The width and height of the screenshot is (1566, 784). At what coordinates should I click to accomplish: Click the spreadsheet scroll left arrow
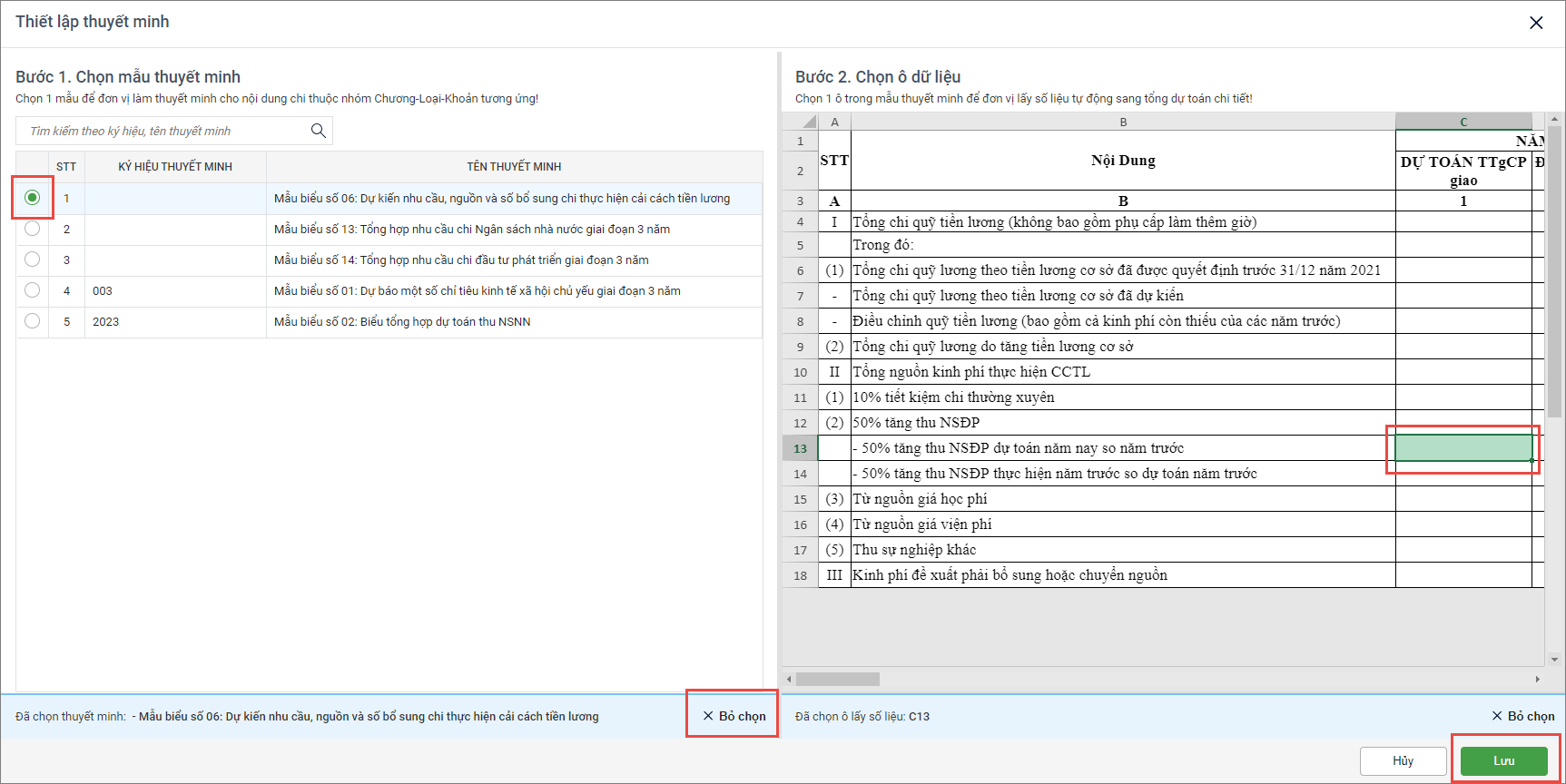coord(789,679)
